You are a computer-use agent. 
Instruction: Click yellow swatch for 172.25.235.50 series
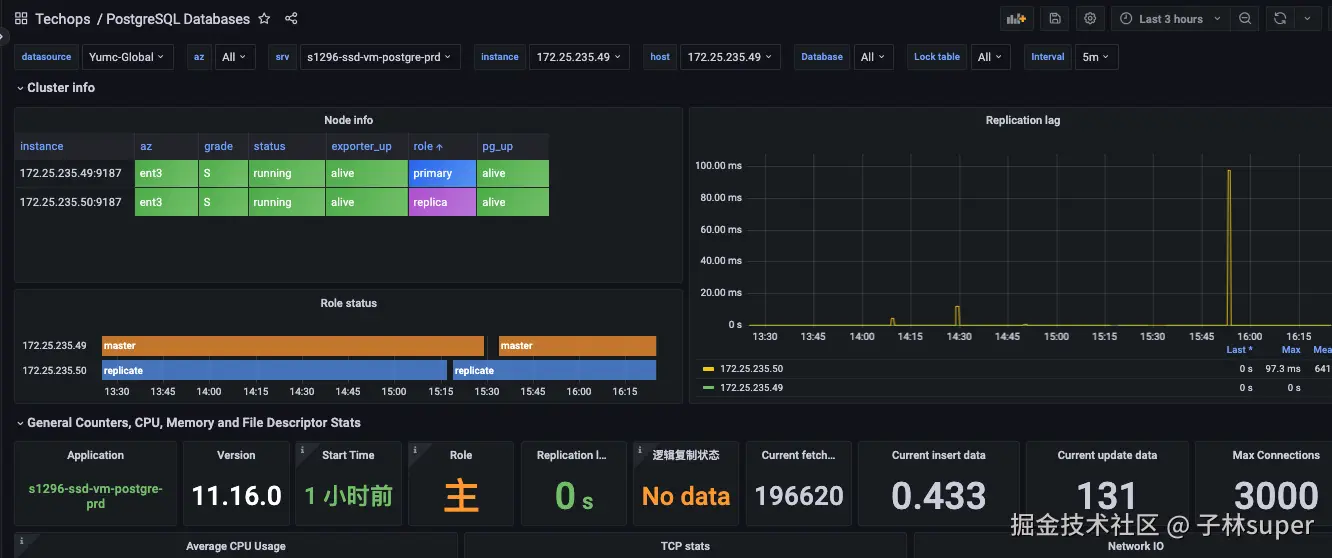pyautogui.click(x=706, y=369)
